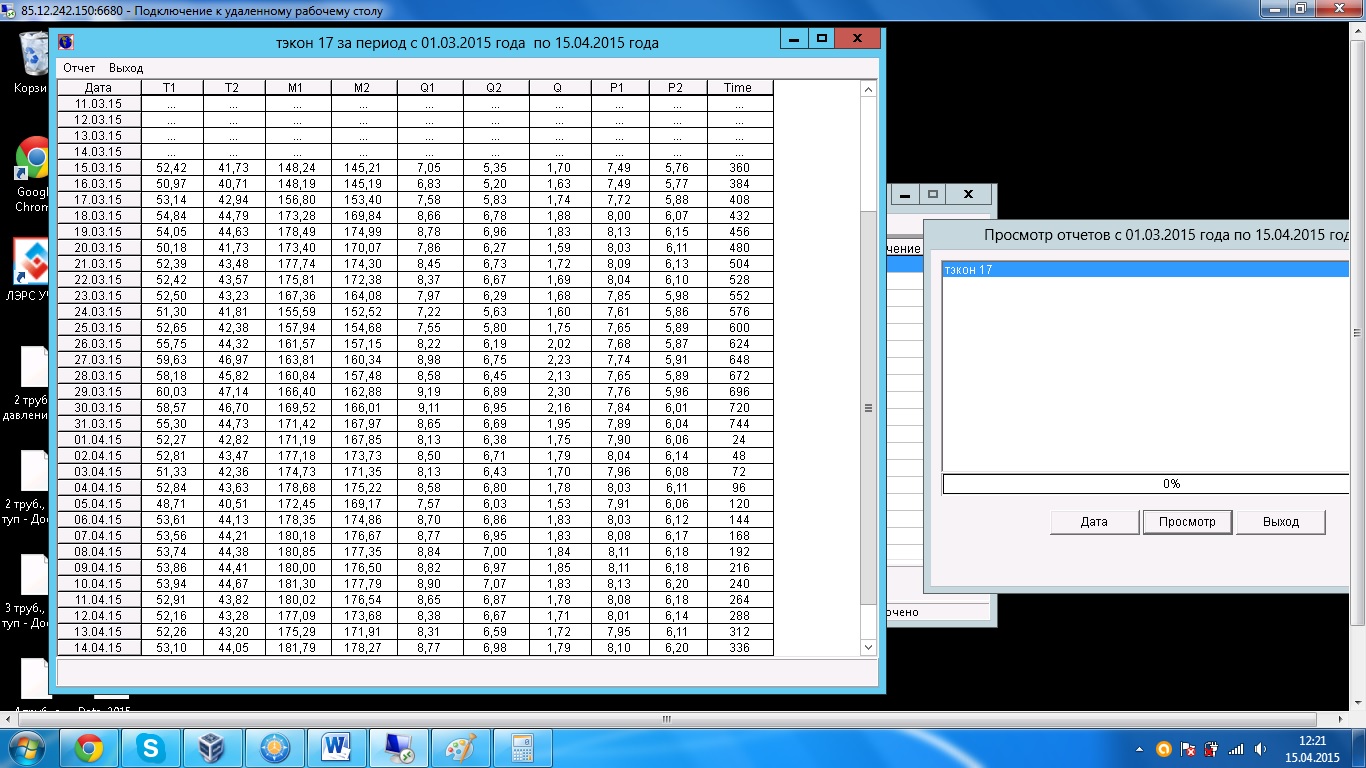This screenshot has height=768, width=1366.
Task: Click the Просмотр button
Action: click(1187, 522)
